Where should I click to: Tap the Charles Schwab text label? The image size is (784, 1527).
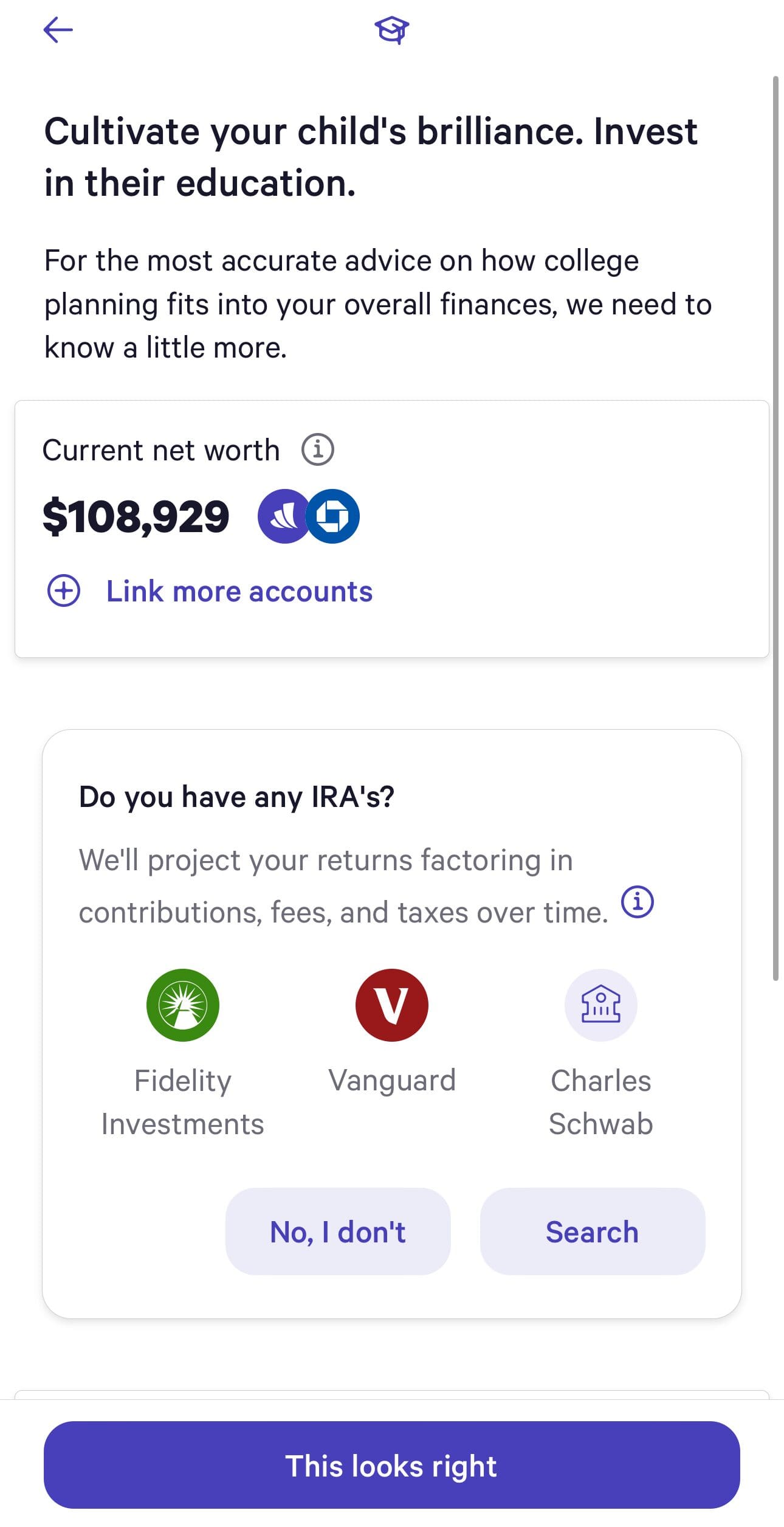click(x=600, y=1102)
